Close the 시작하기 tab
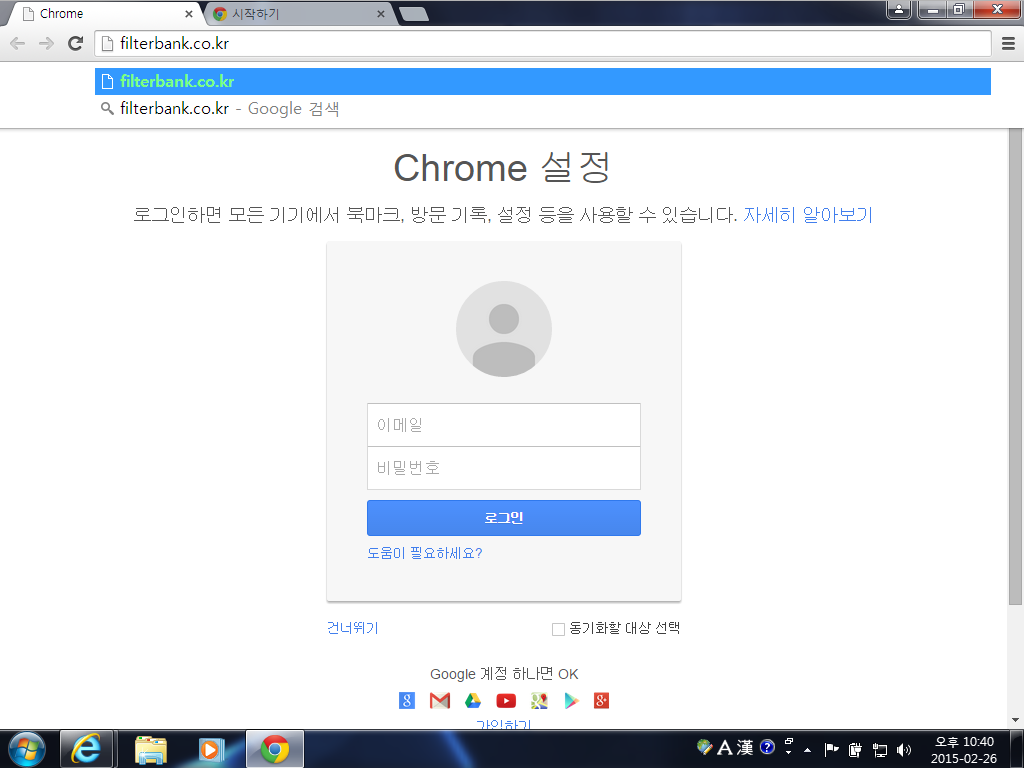Viewport: 1024px width, 768px height. click(x=381, y=14)
